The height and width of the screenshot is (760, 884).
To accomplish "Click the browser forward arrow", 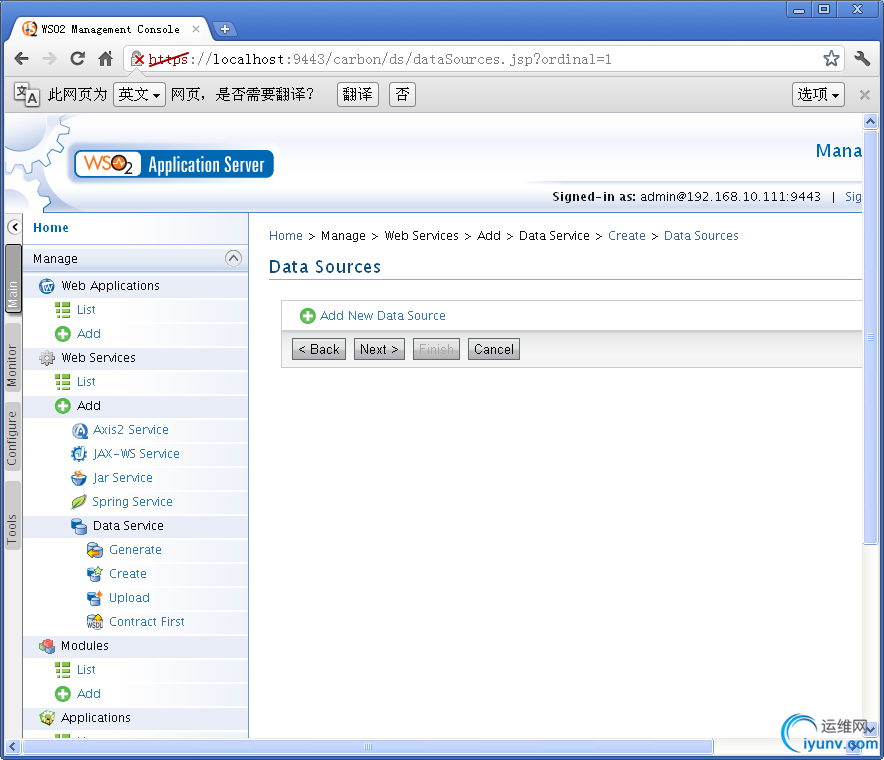I will click(50, 59).
